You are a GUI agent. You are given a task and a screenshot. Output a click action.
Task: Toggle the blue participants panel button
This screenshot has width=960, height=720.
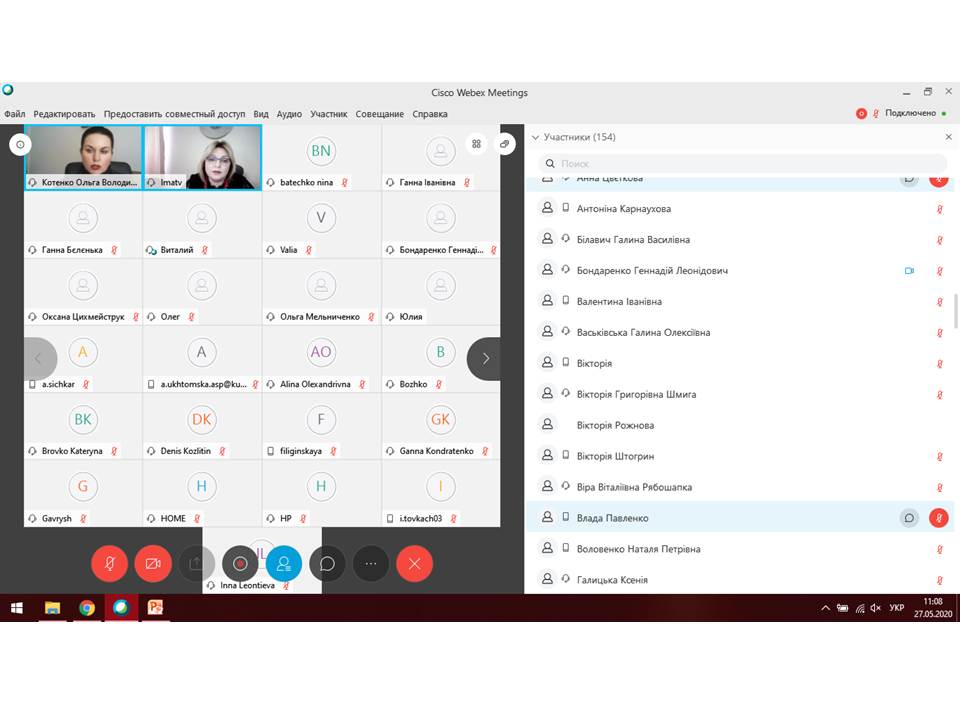click(284, 564)
